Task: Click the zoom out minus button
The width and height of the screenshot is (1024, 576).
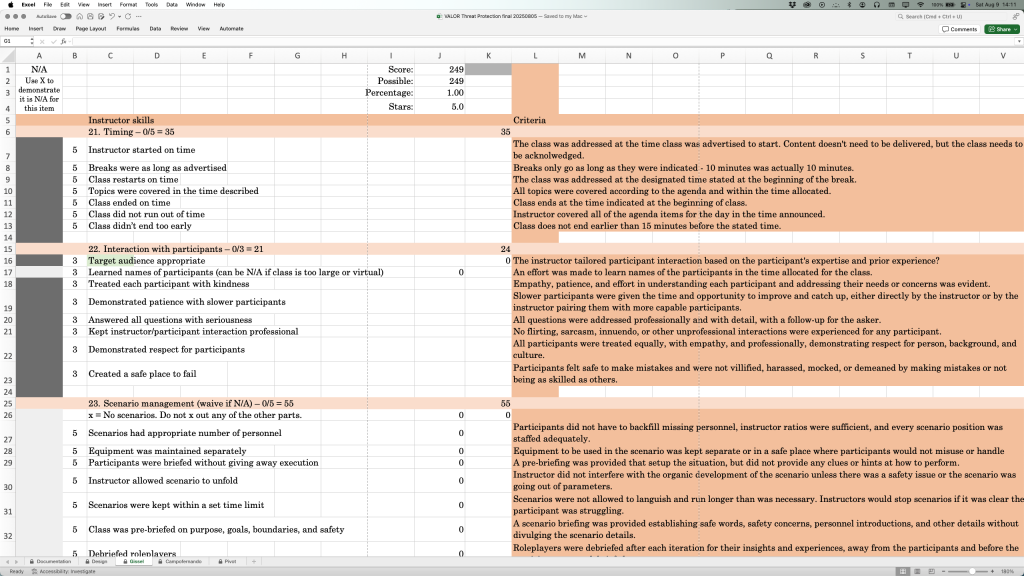Action: coord(944,571)
